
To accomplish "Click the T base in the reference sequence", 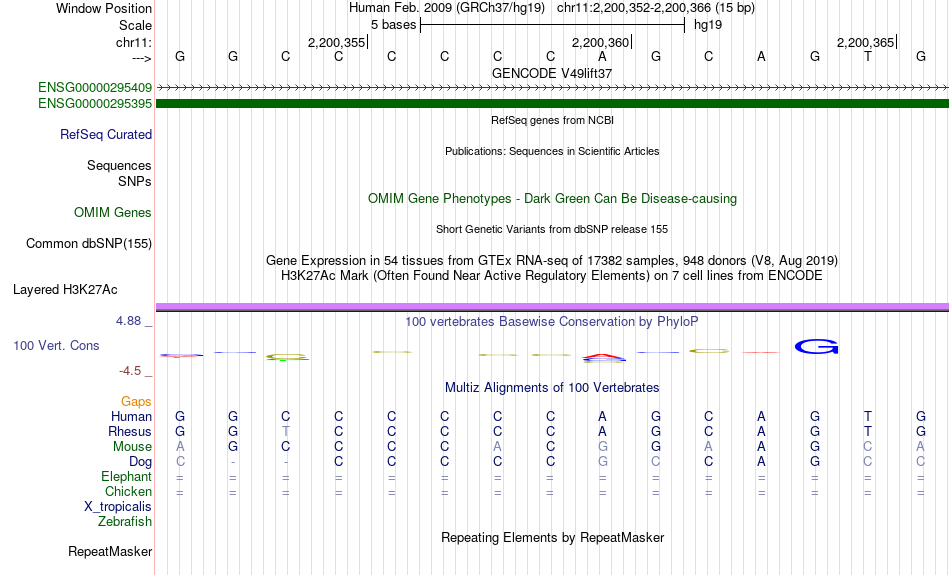I will coord(868,56).
